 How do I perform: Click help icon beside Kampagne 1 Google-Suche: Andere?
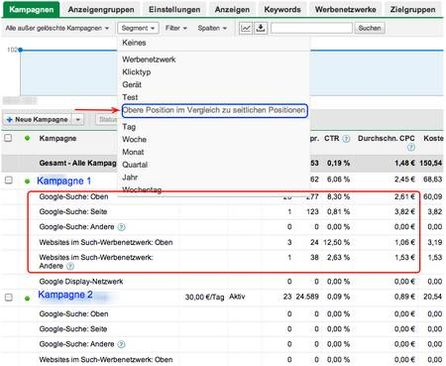click(121, 227)
